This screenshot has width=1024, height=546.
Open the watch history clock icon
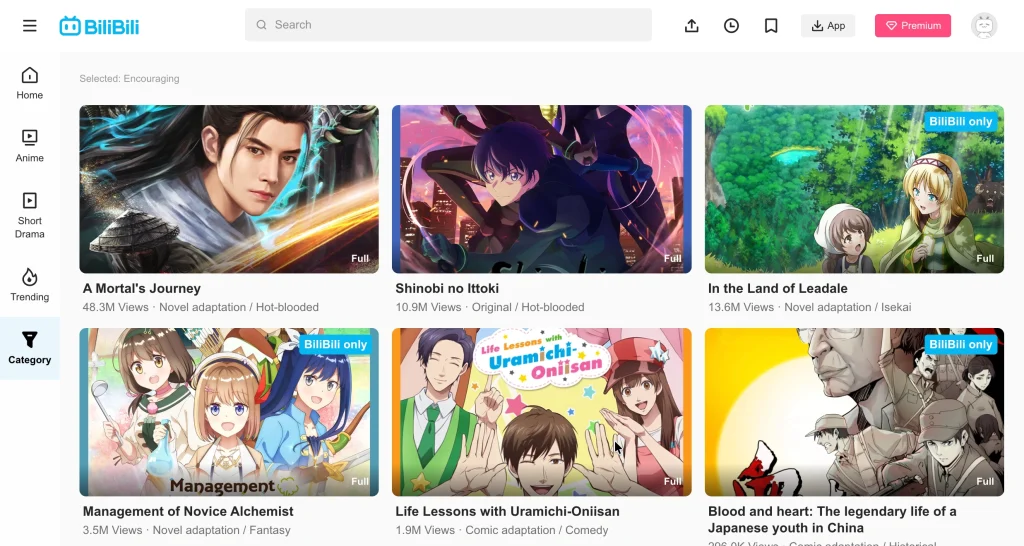[731, 25]
